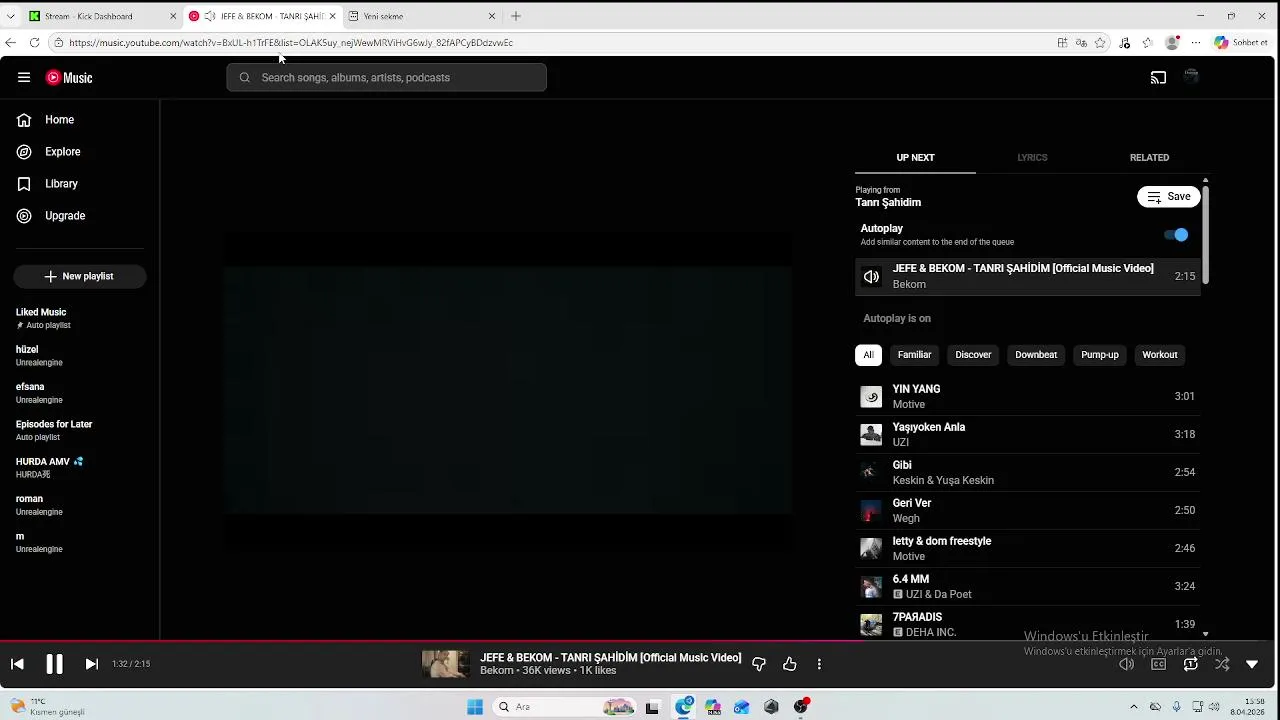Select the UP NEXT tab
This screenshot has width=1280, height=720.
tap(915, 158)
